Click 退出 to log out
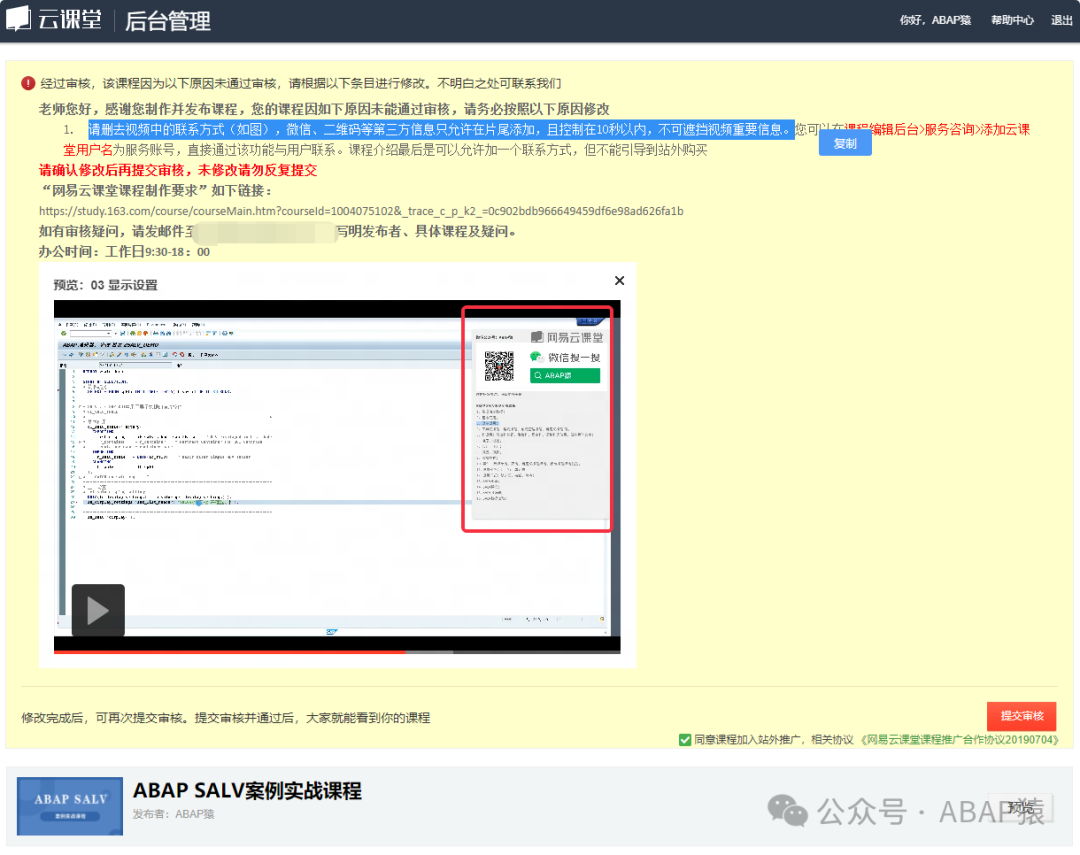 pos(1061,20)
